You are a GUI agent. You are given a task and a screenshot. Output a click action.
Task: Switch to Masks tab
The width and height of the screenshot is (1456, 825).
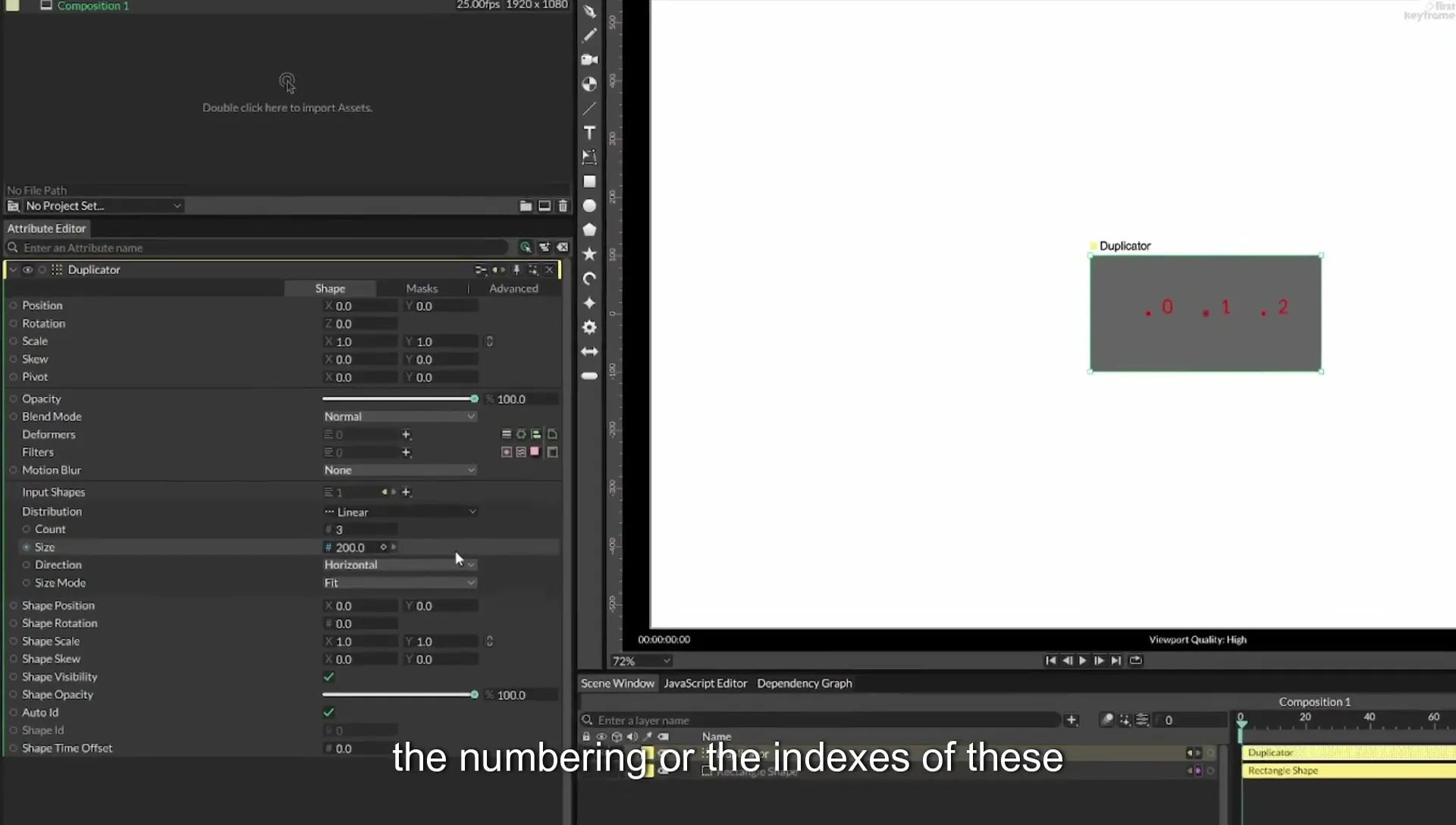click(x=422, y=288)
